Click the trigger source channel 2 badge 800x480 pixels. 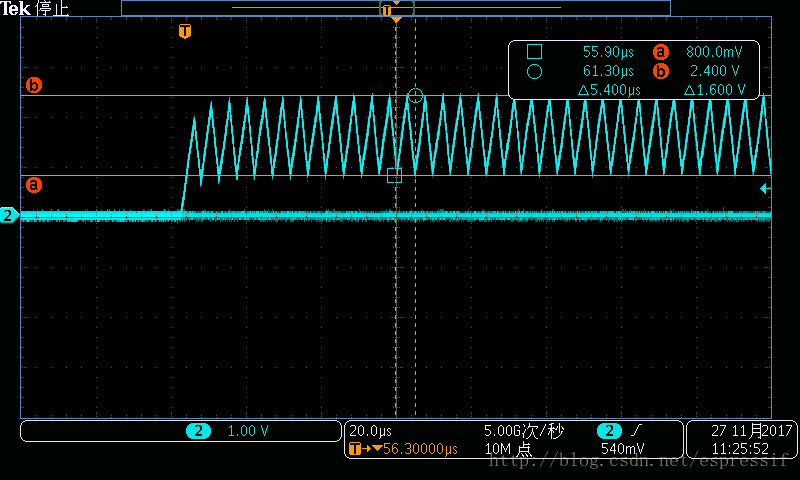click(610, 431)
